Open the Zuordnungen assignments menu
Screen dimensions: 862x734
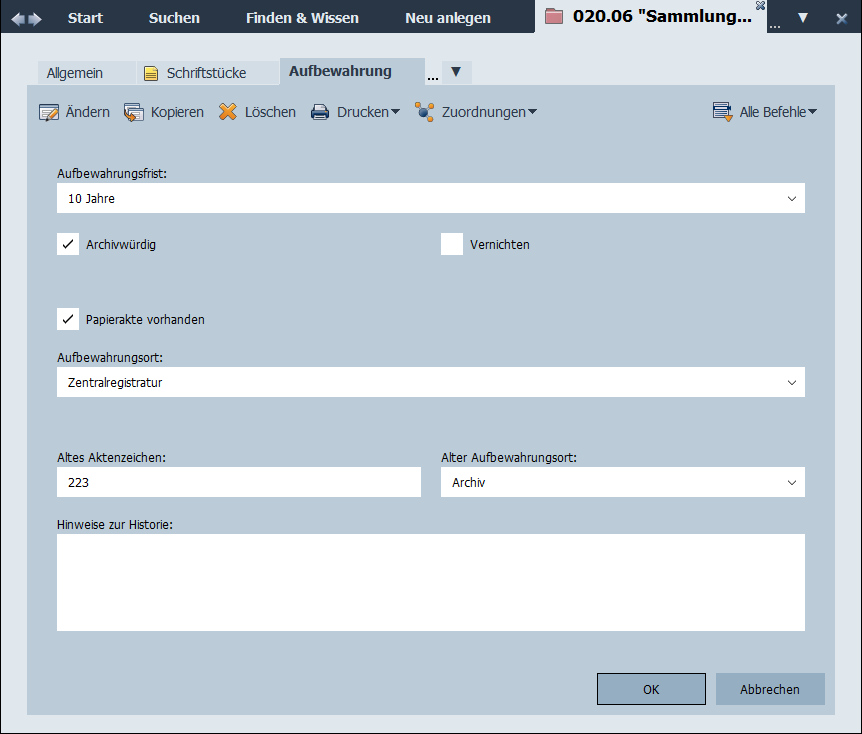coord(475,112)
